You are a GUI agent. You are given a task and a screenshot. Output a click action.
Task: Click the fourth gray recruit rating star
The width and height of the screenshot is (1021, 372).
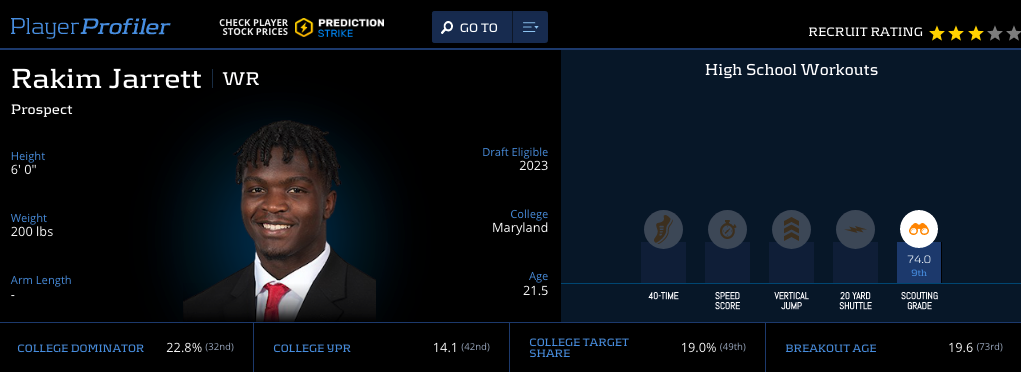pos(995,33)
